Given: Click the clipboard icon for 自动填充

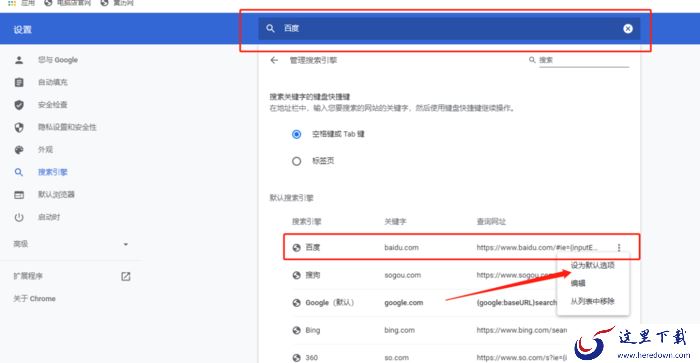Looking at the screenshot, I should click(x=19, y=82).
